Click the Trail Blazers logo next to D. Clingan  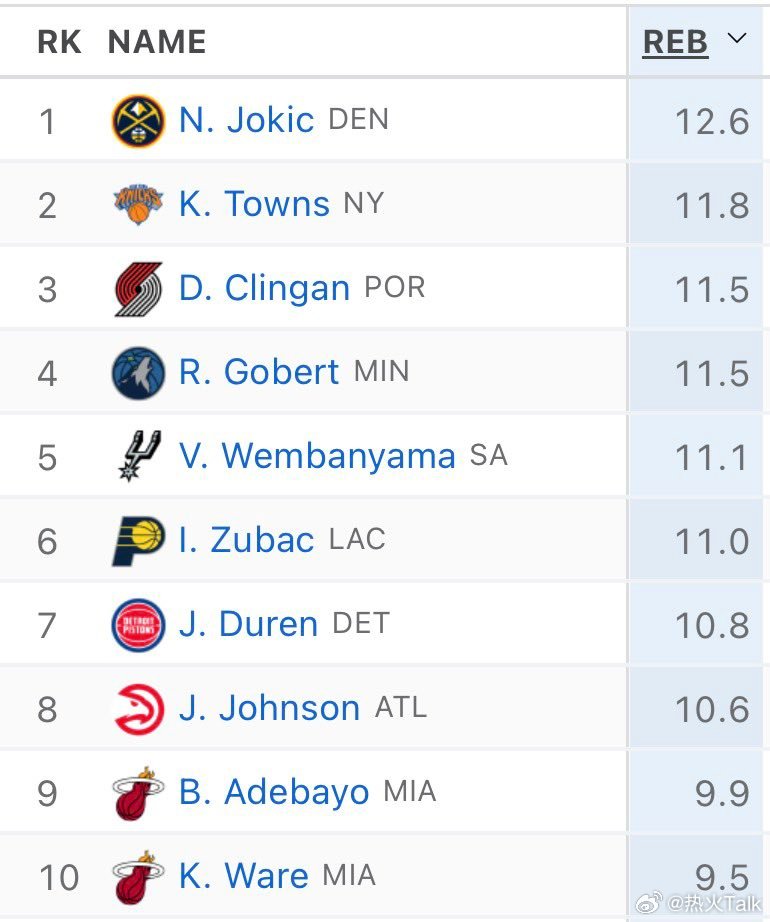tap(137, 287)
